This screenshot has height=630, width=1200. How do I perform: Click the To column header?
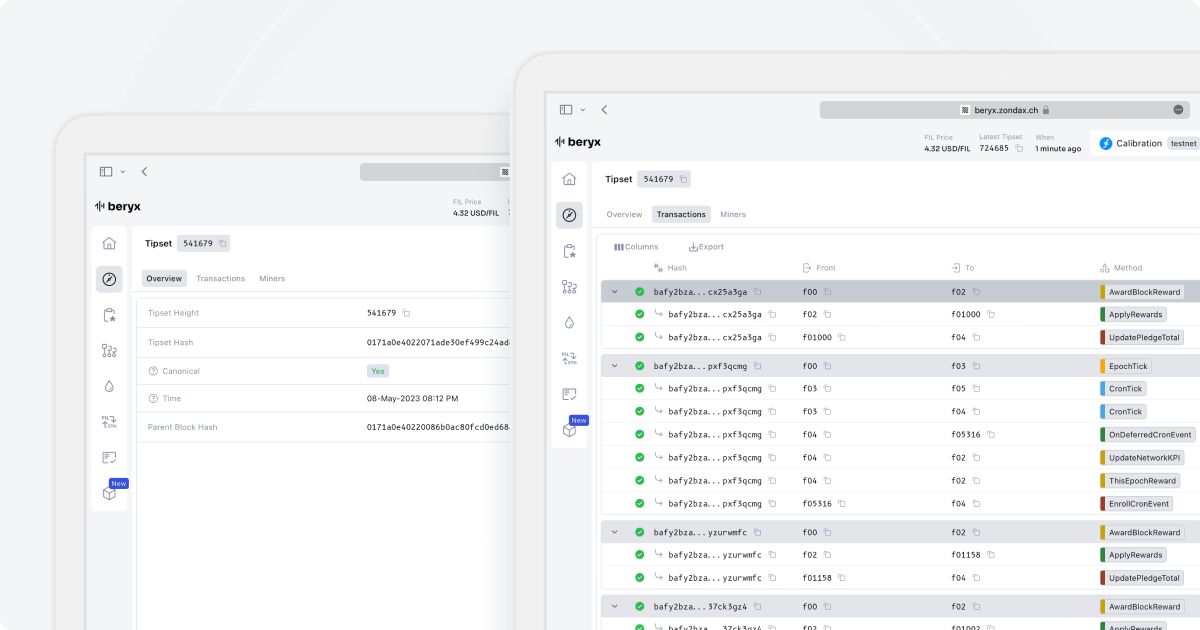[x=963, y=268]
